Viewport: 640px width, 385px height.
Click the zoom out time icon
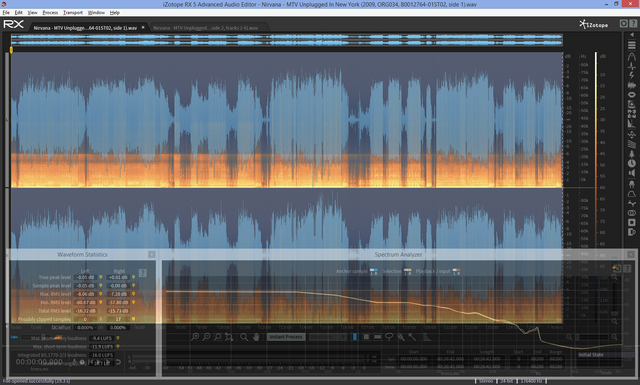pos(207,337)
